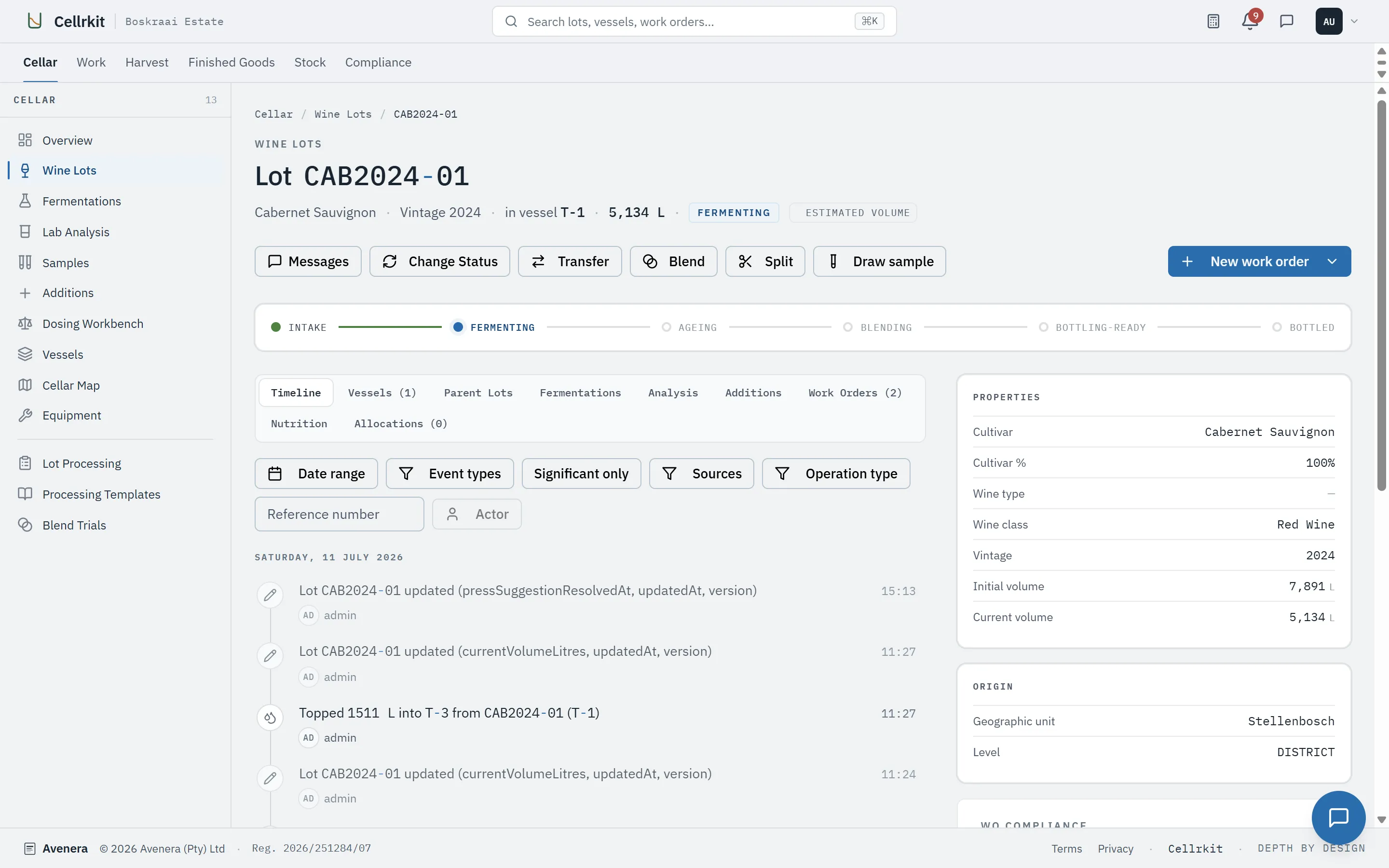Viewport: 1389px width, 868px height.
Task: Click the Reference number input field
Action: 339,515
